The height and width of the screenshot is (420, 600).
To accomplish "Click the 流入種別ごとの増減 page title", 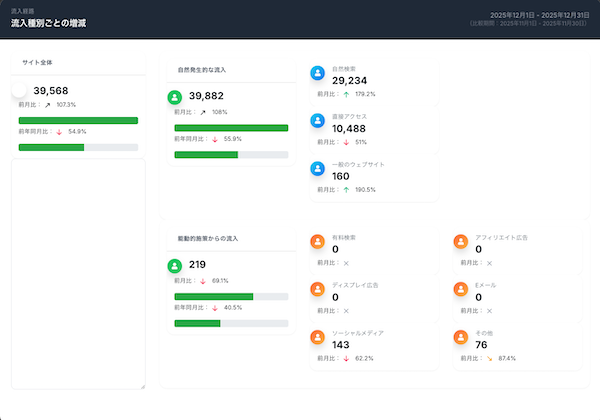I will pos(48,23).
